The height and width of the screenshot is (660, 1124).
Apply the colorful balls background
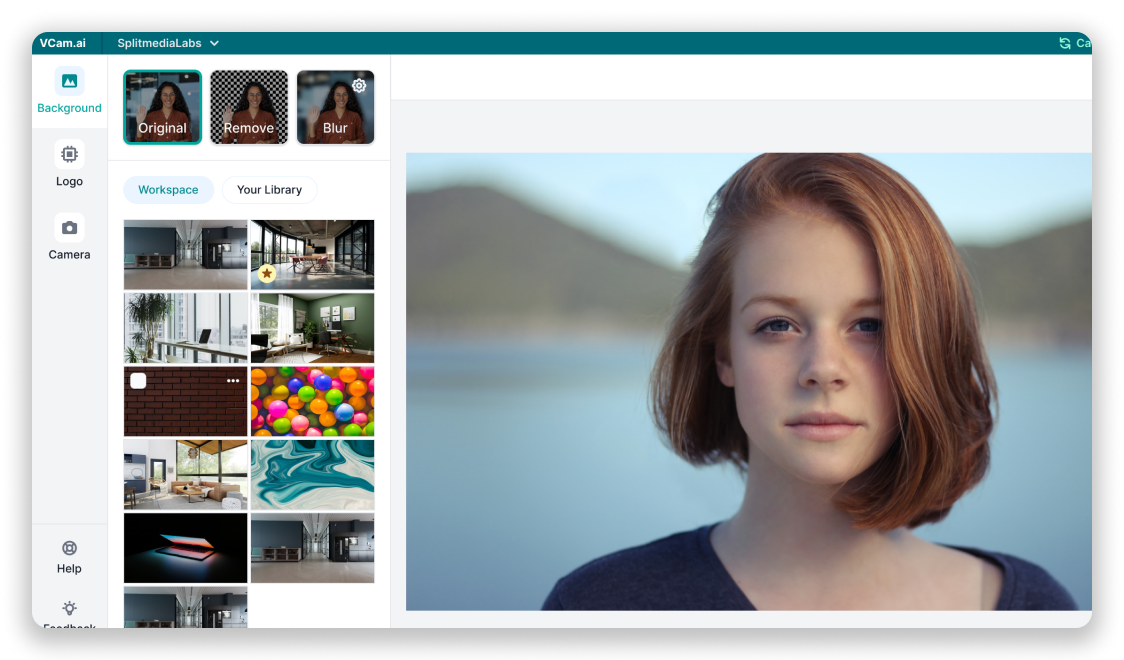pyautogui.click(x=312, y=401)
